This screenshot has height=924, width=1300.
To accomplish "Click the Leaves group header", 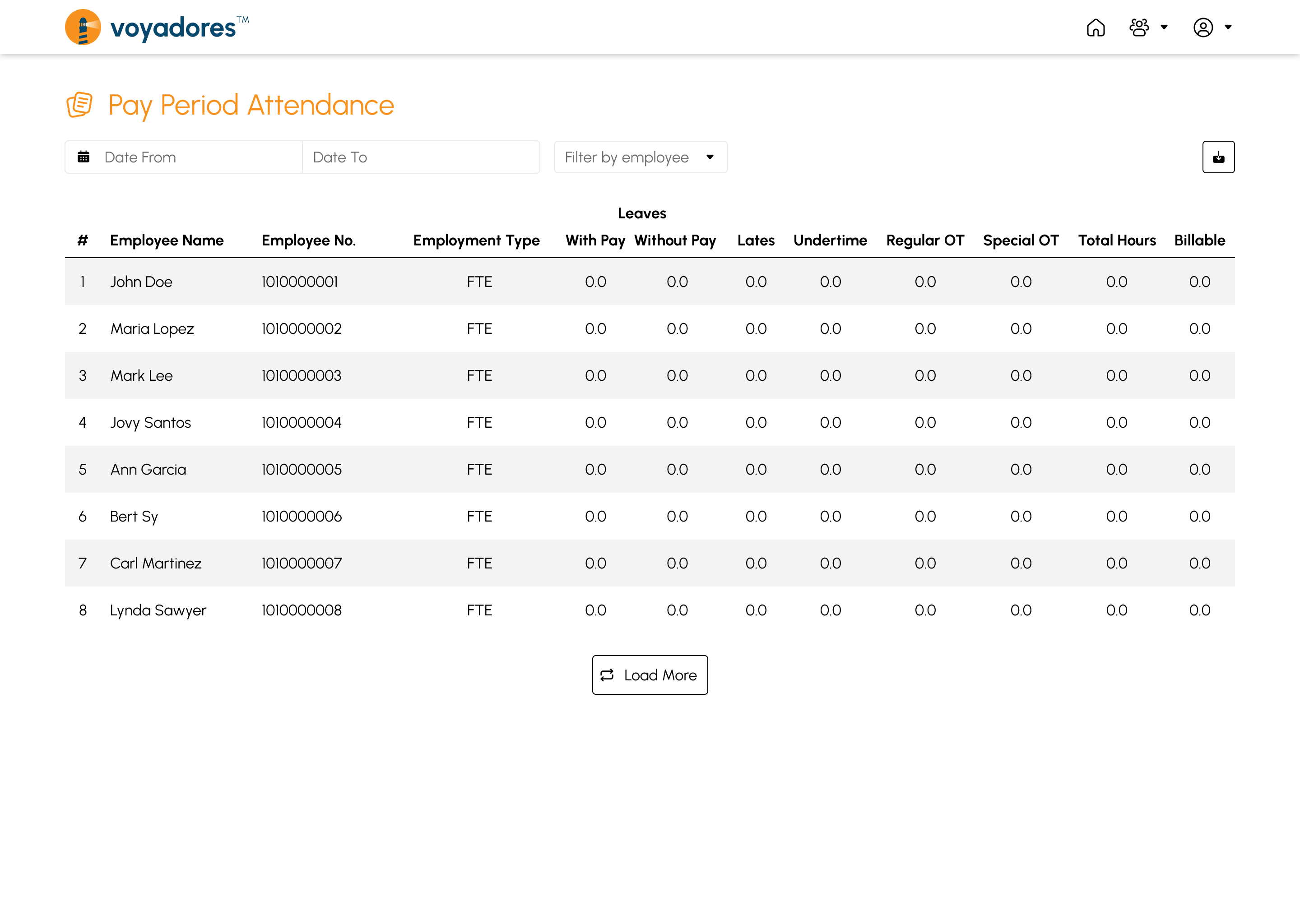I will coord(641,213).
